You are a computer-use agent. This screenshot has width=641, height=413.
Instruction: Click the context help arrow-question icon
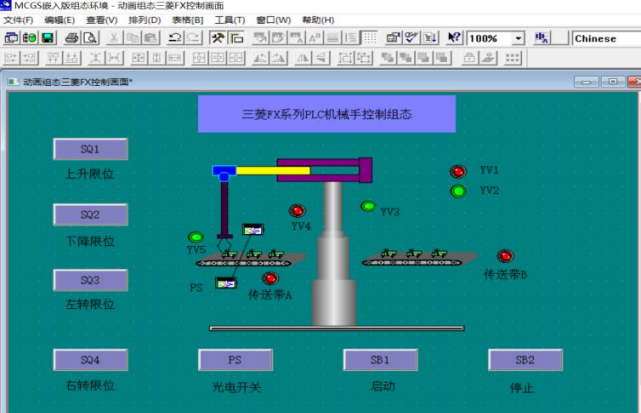point(453,38)
